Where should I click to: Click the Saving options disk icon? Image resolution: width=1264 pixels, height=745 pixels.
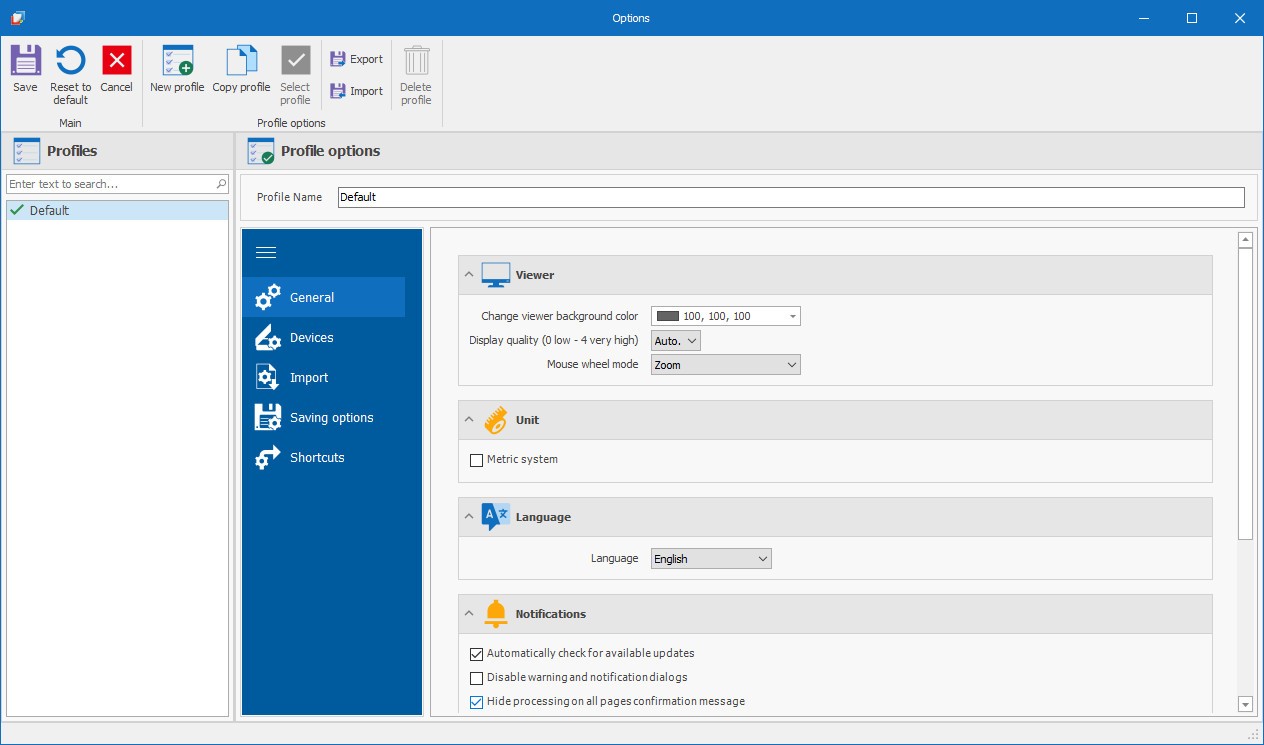click(268, 418)
